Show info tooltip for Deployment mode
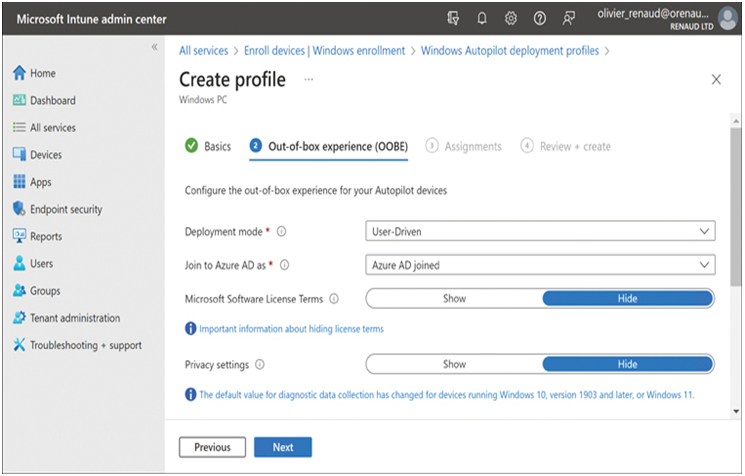 281,231
